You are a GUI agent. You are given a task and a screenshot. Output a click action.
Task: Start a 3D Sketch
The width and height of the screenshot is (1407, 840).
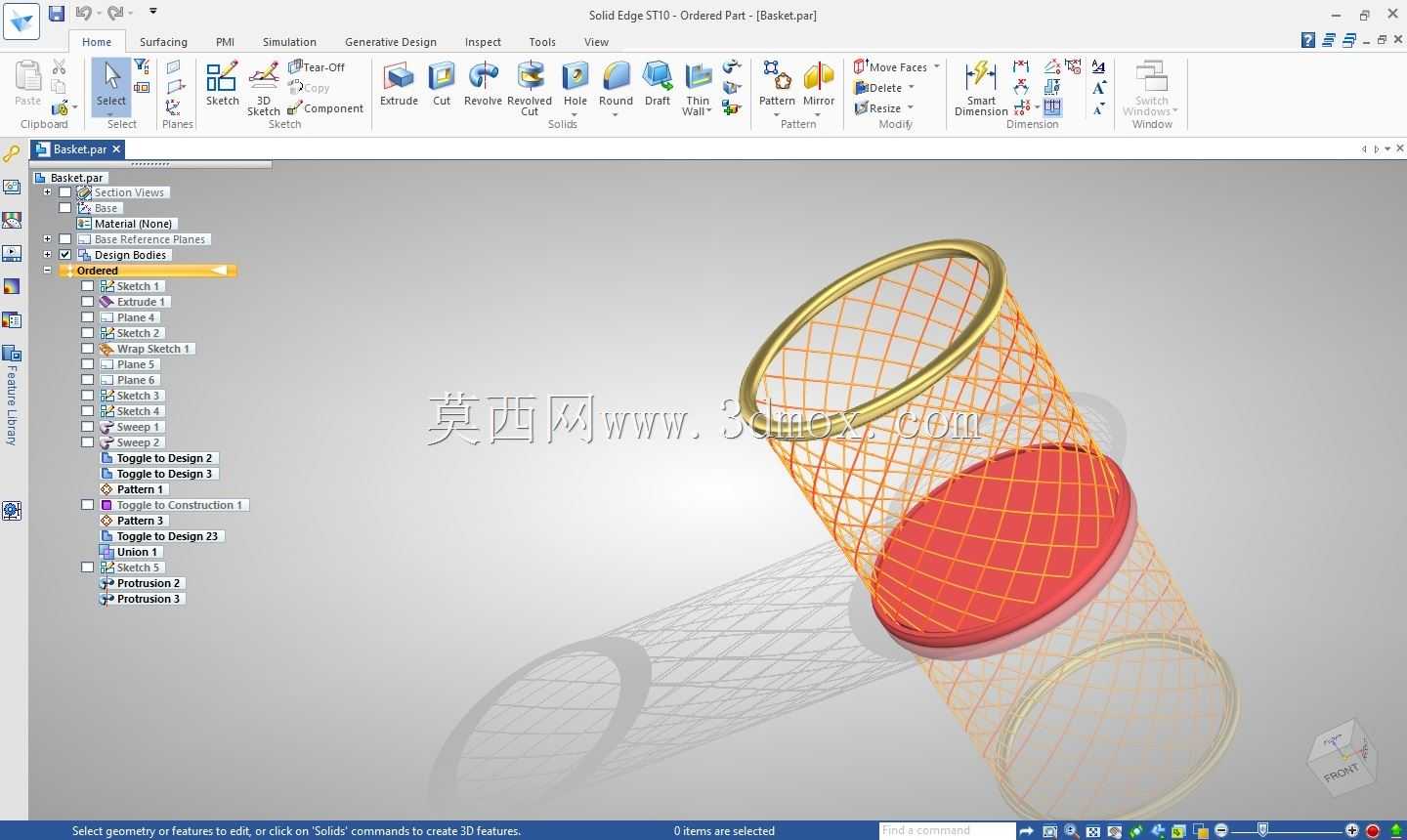click(264, 88)
